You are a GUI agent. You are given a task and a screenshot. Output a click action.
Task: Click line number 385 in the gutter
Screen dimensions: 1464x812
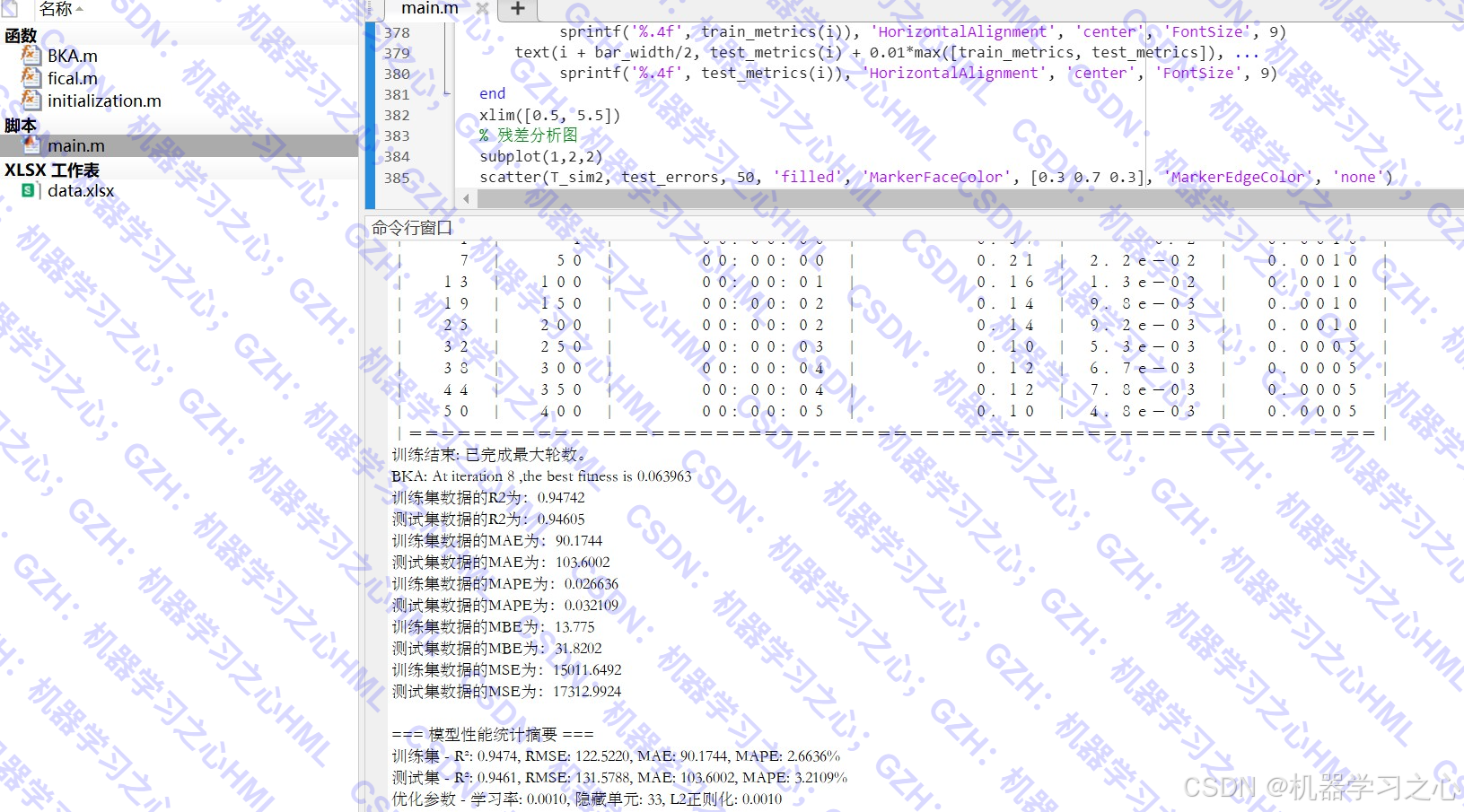[397, 178]
